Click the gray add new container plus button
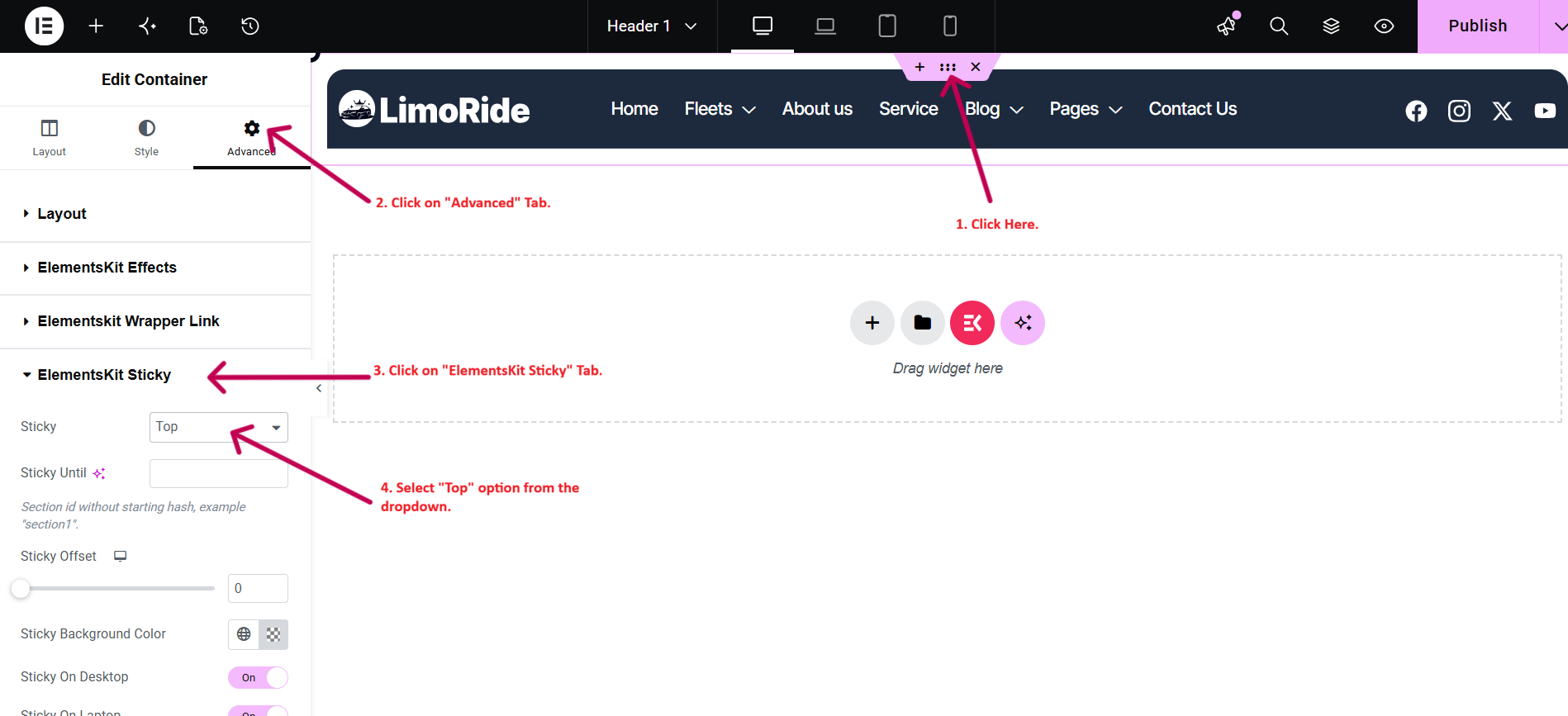1568x716 pixels. click(872, 323)
